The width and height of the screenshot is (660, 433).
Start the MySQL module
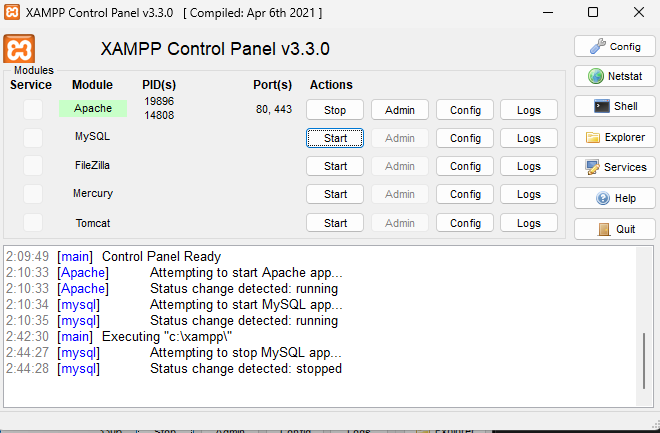pyautogui.click(x=335, y=138)
